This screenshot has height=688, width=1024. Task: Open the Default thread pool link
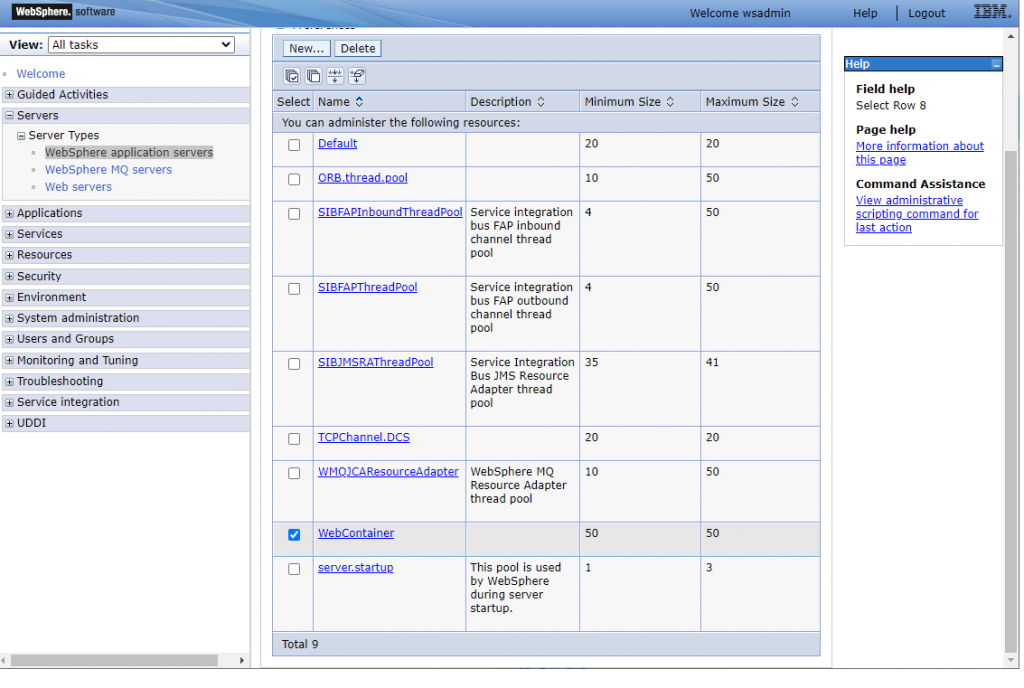(338, 144)
